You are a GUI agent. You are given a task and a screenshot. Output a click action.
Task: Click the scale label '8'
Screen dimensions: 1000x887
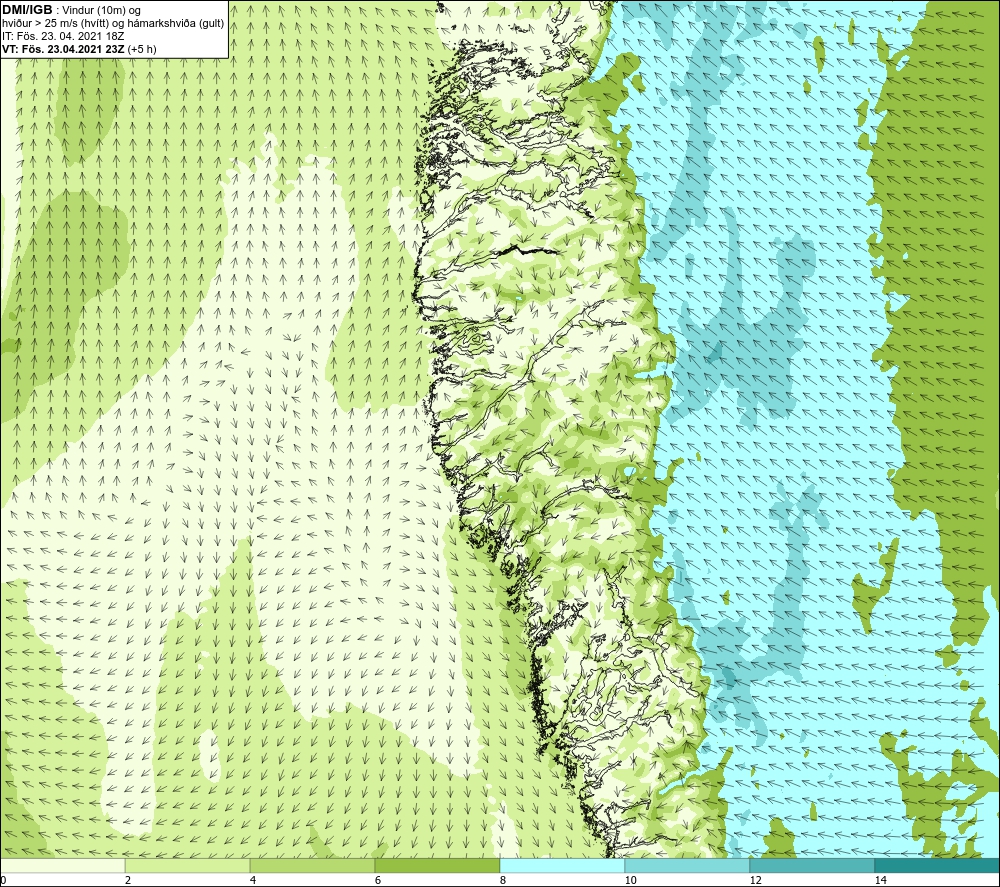point(503,880)
